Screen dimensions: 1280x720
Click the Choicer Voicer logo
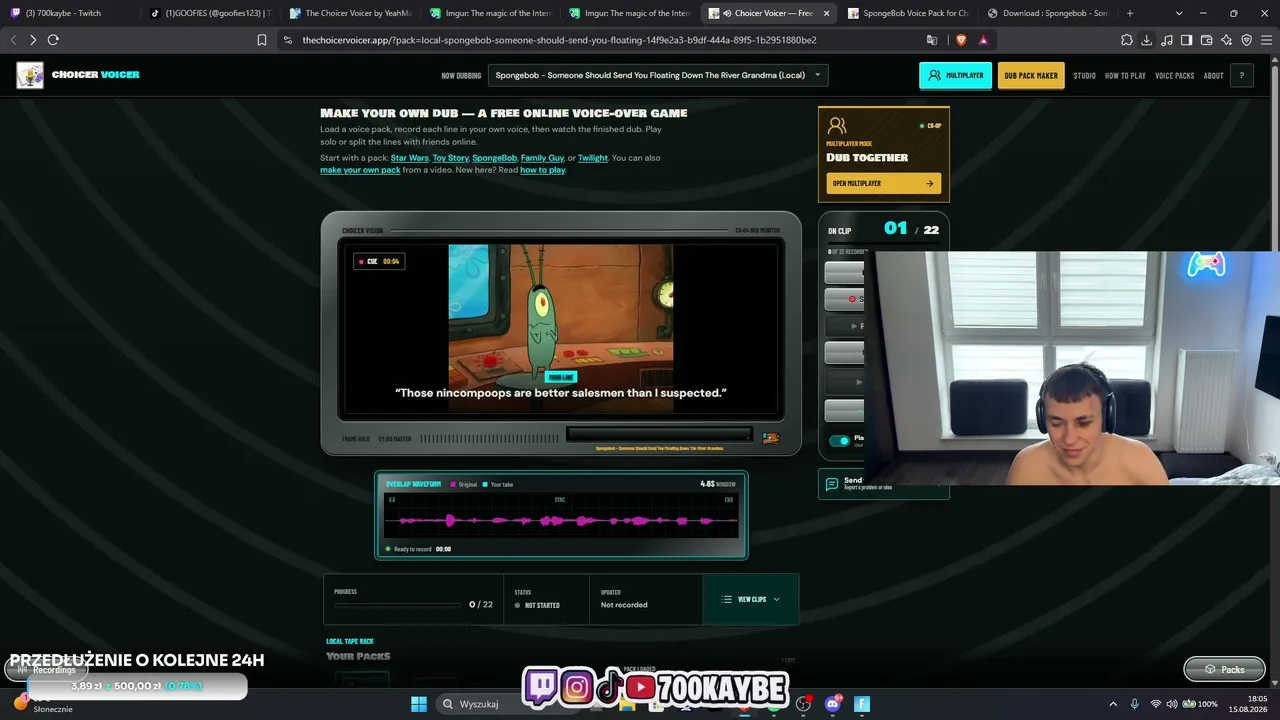[78, 75]
